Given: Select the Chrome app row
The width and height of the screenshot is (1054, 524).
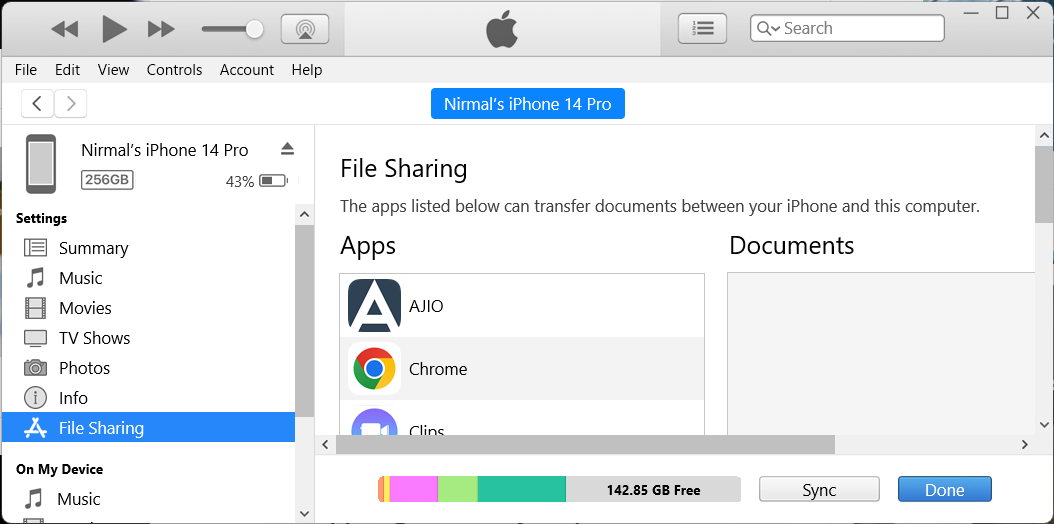Looking at the screenshot, I should tap(522, 369).
